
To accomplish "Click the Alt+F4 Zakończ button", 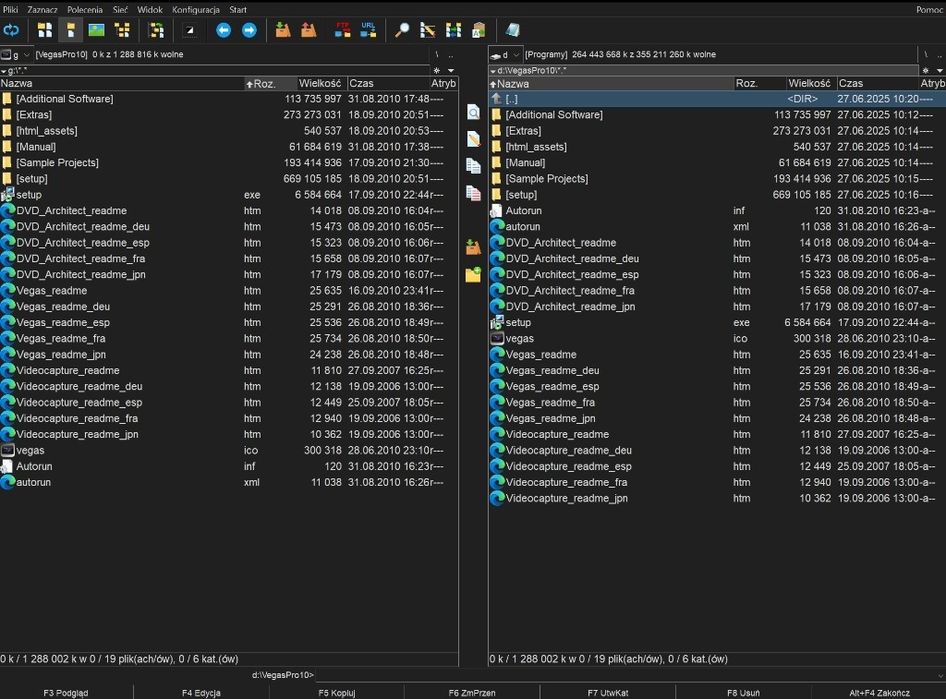I will [879, 693].
